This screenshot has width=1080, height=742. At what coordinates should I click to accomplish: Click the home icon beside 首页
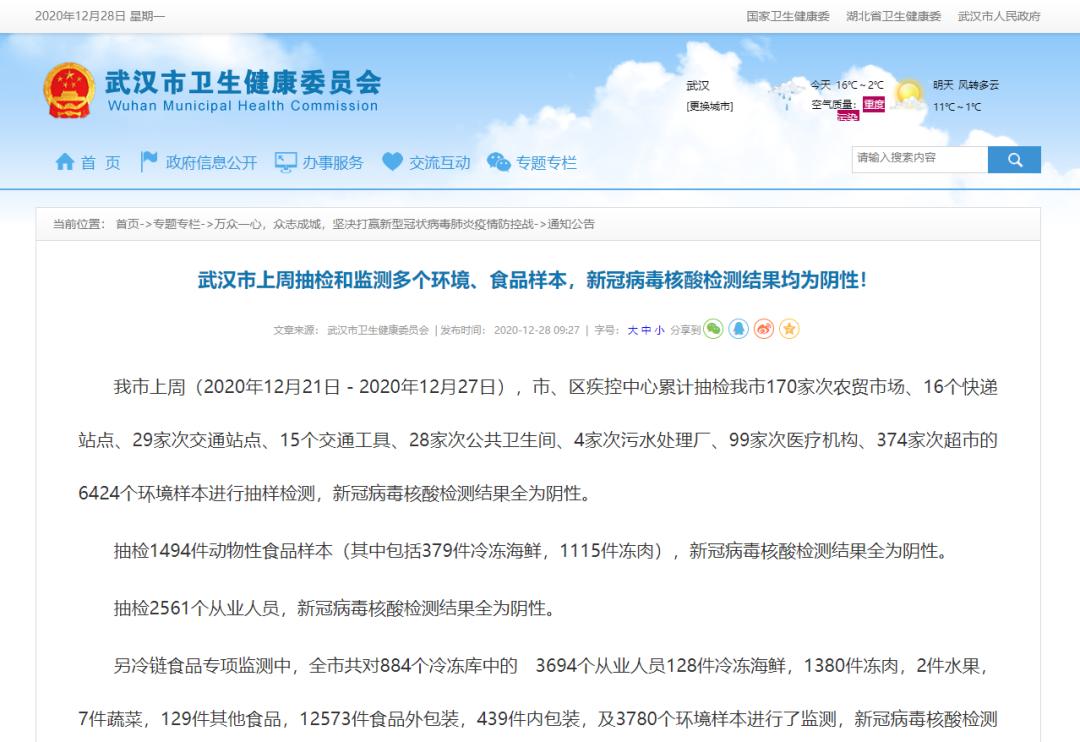[65, 162]
